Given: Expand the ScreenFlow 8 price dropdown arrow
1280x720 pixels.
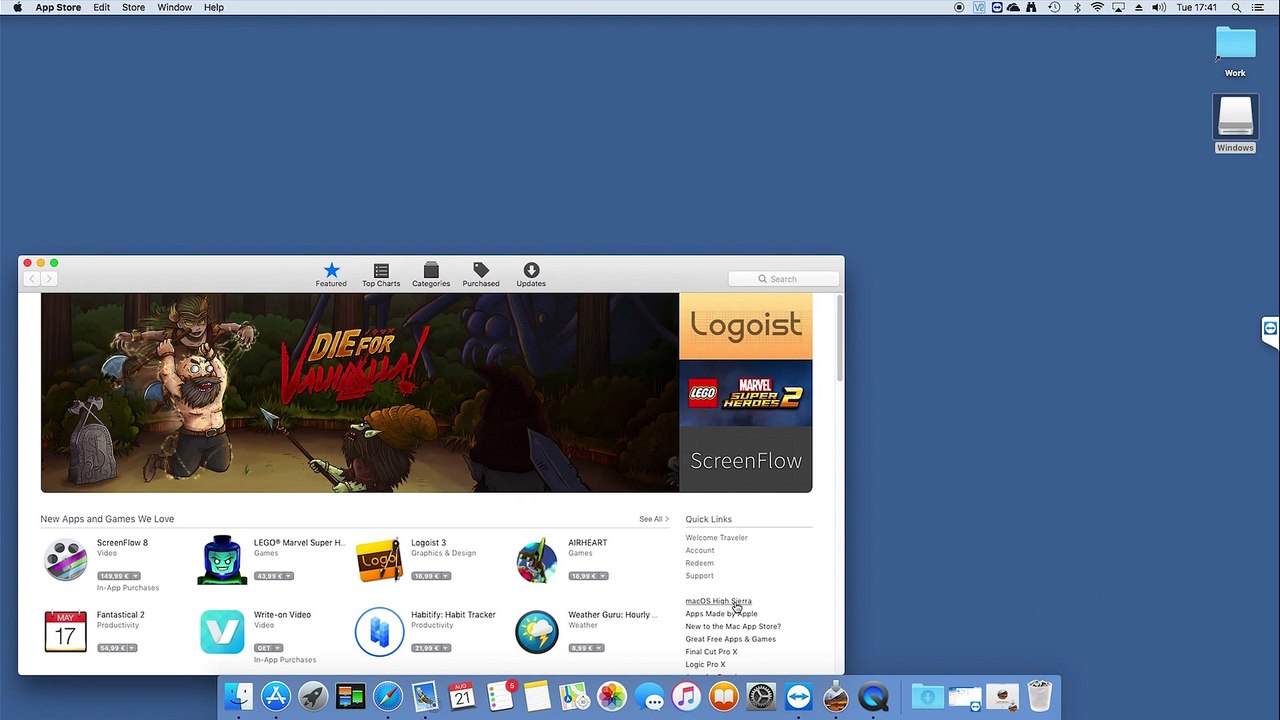Looking at the screenshot, I should click(135, 576).
